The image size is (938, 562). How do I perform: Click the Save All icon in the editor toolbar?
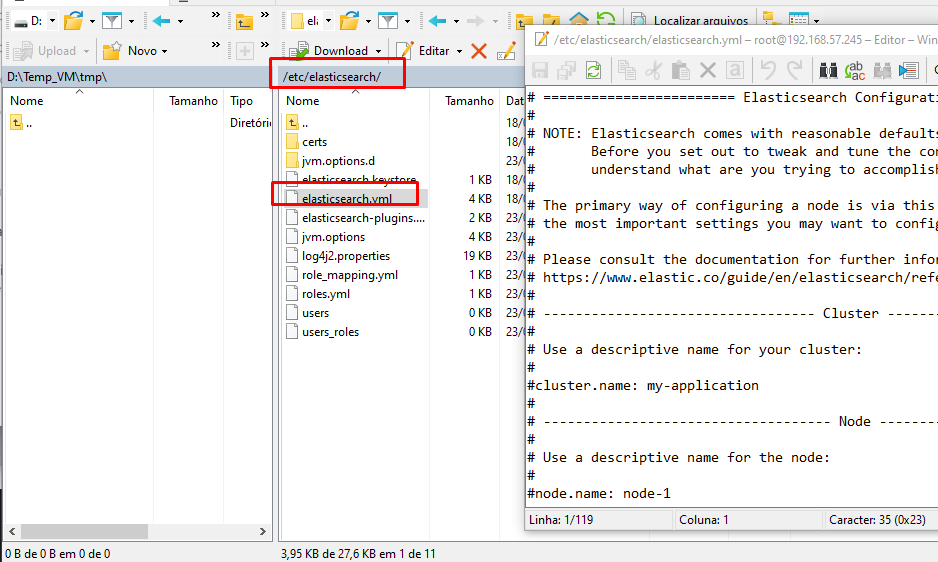point(567,70)
